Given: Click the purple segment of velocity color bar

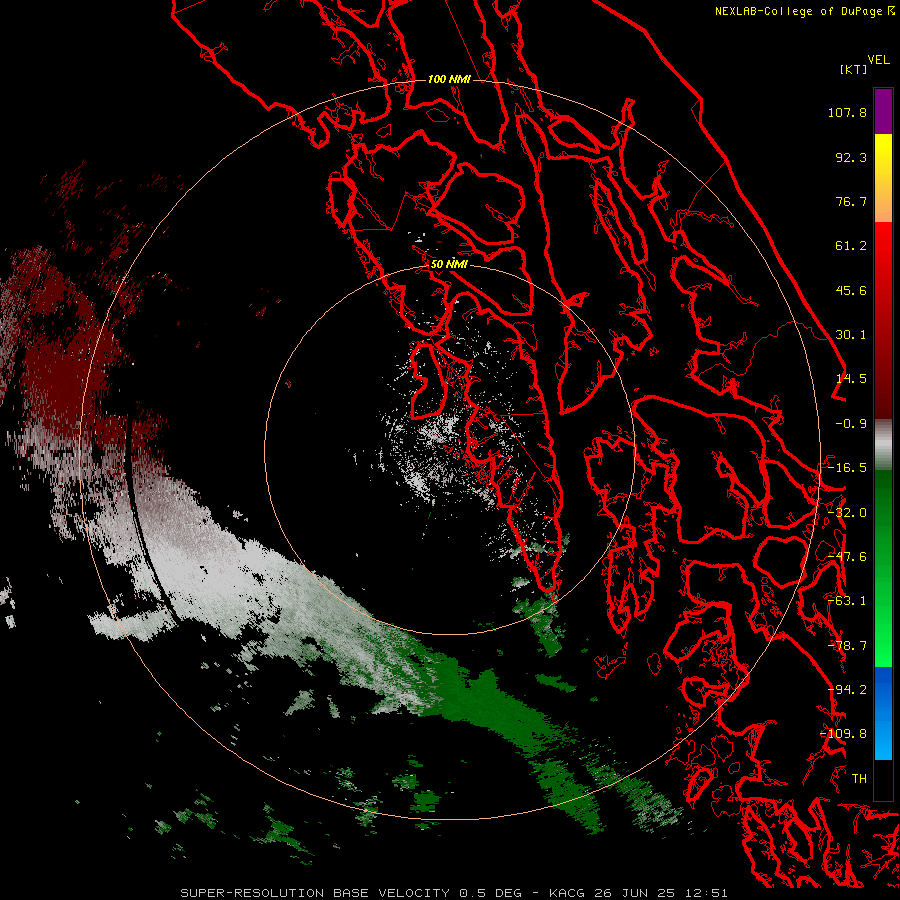Looking at the screenshot, I should tap(883, 111).
